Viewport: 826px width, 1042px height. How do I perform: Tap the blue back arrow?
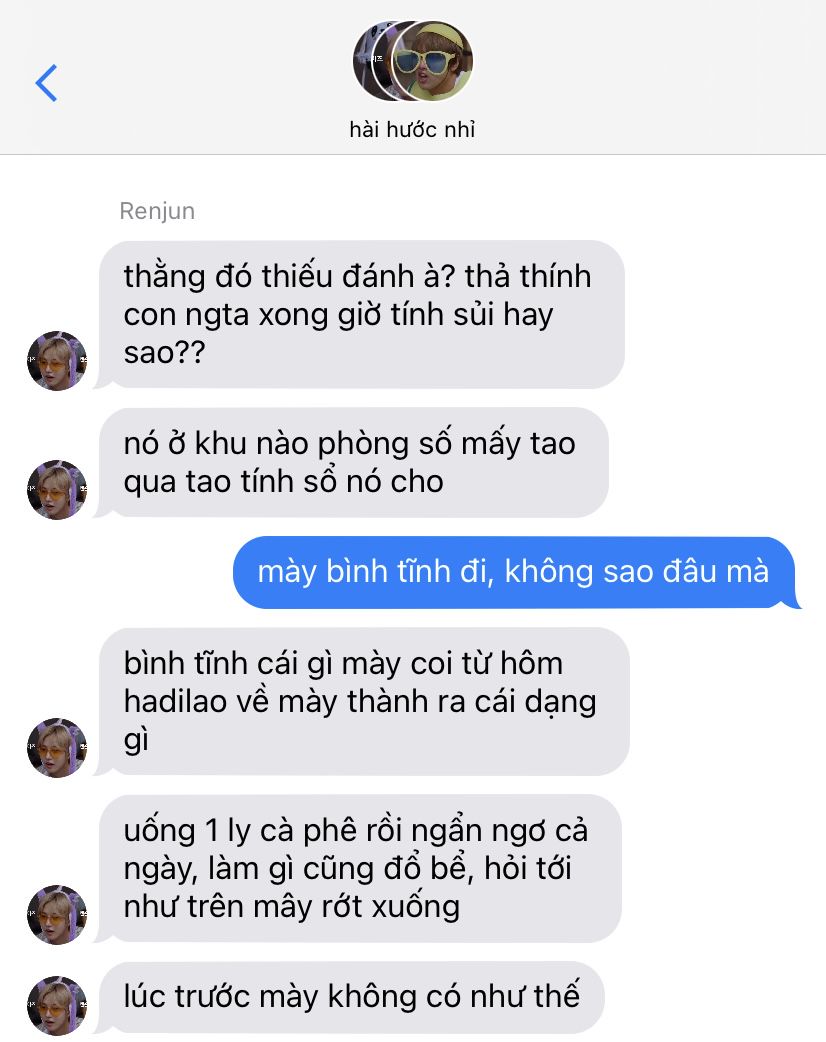click(x=47, y=83)
